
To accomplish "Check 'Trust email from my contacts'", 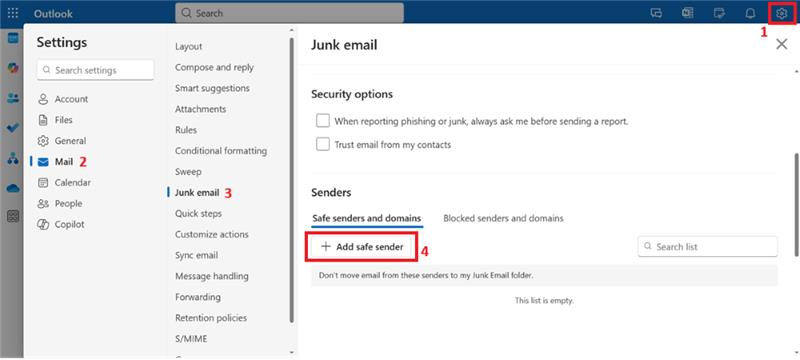I will pyautogui.click(x=322, y=144).
